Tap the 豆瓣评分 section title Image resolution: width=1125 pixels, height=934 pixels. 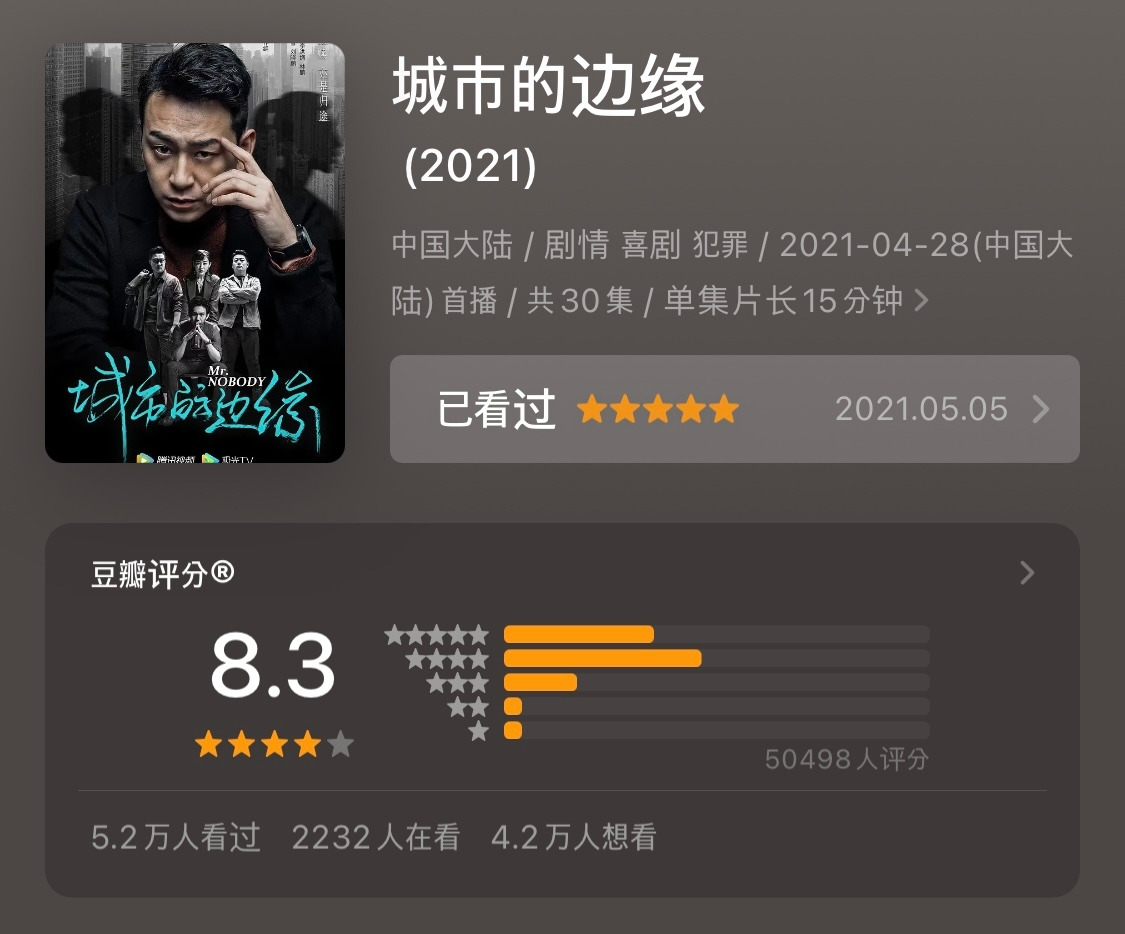(163, 574)
